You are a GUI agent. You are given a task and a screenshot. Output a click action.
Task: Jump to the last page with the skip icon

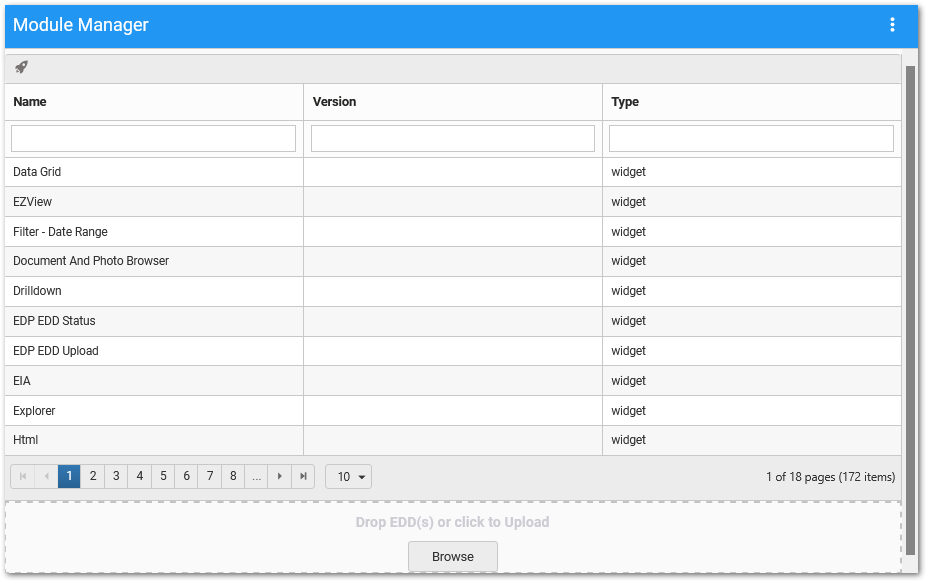pyautogui.click(x=303, y=476)
